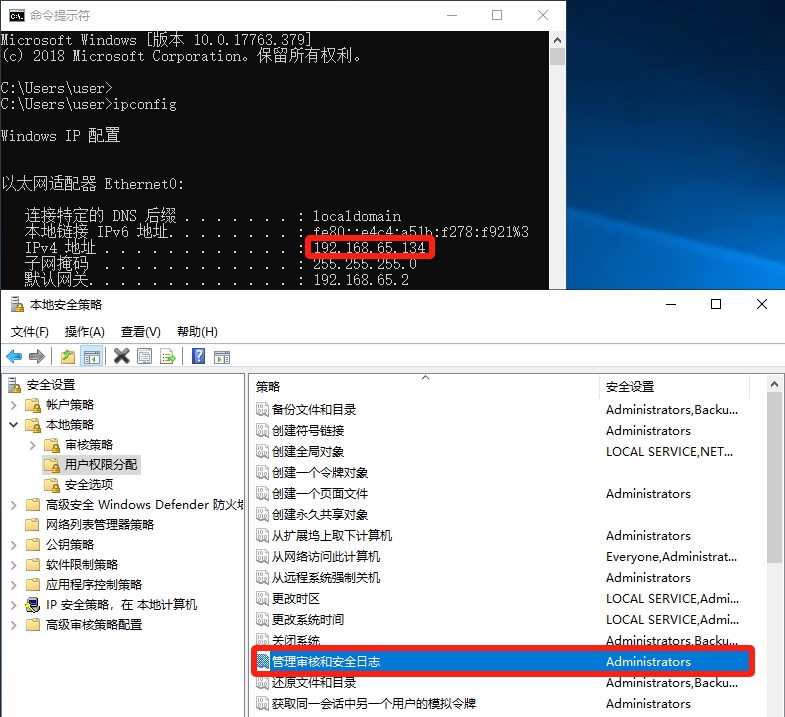Select the 从扩展坞上取下计算机 policy row
The image size is (785, 717).
pyautogui.click(x=502, y=536)
